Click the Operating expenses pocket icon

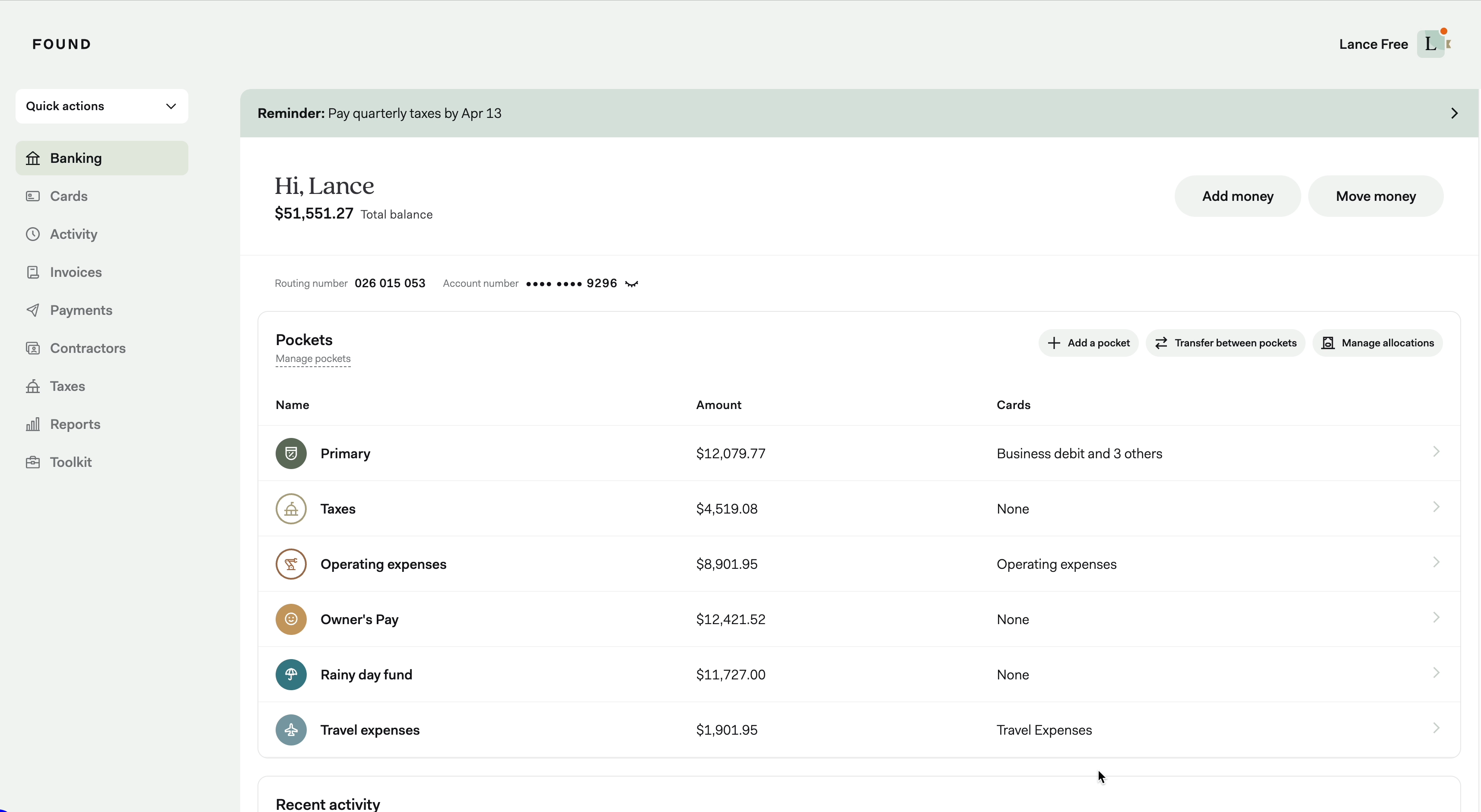(291, 565)
